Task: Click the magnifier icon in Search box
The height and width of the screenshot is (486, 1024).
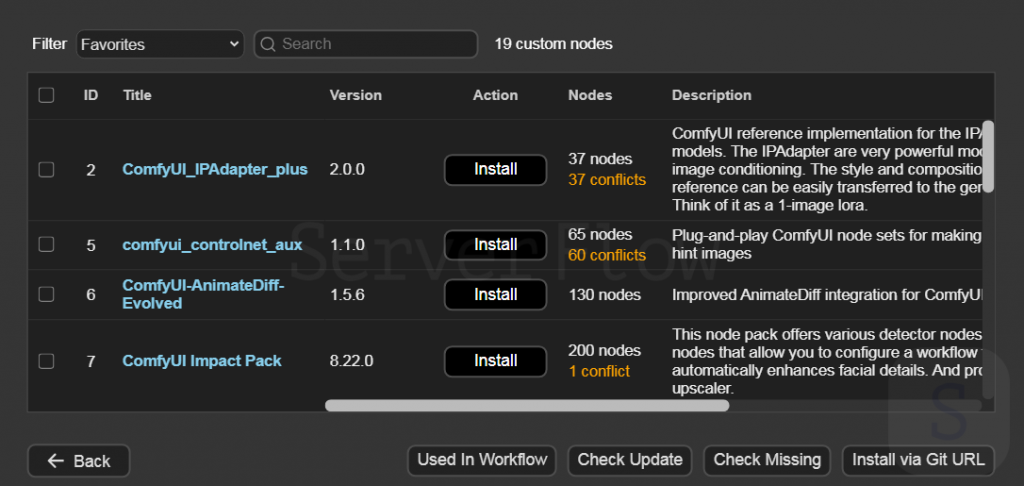Action: (x=267, y=44)
